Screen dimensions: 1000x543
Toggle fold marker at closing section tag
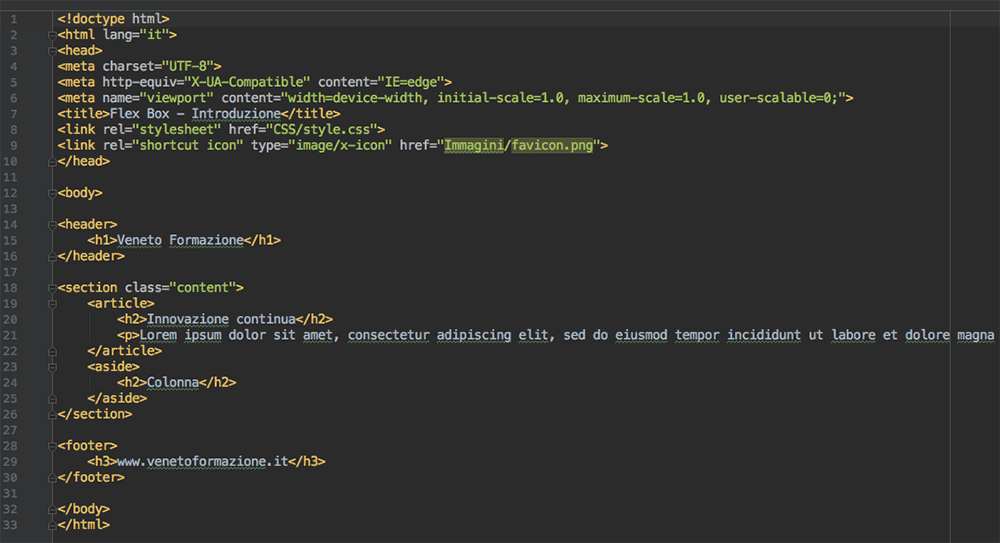point(52,415)
